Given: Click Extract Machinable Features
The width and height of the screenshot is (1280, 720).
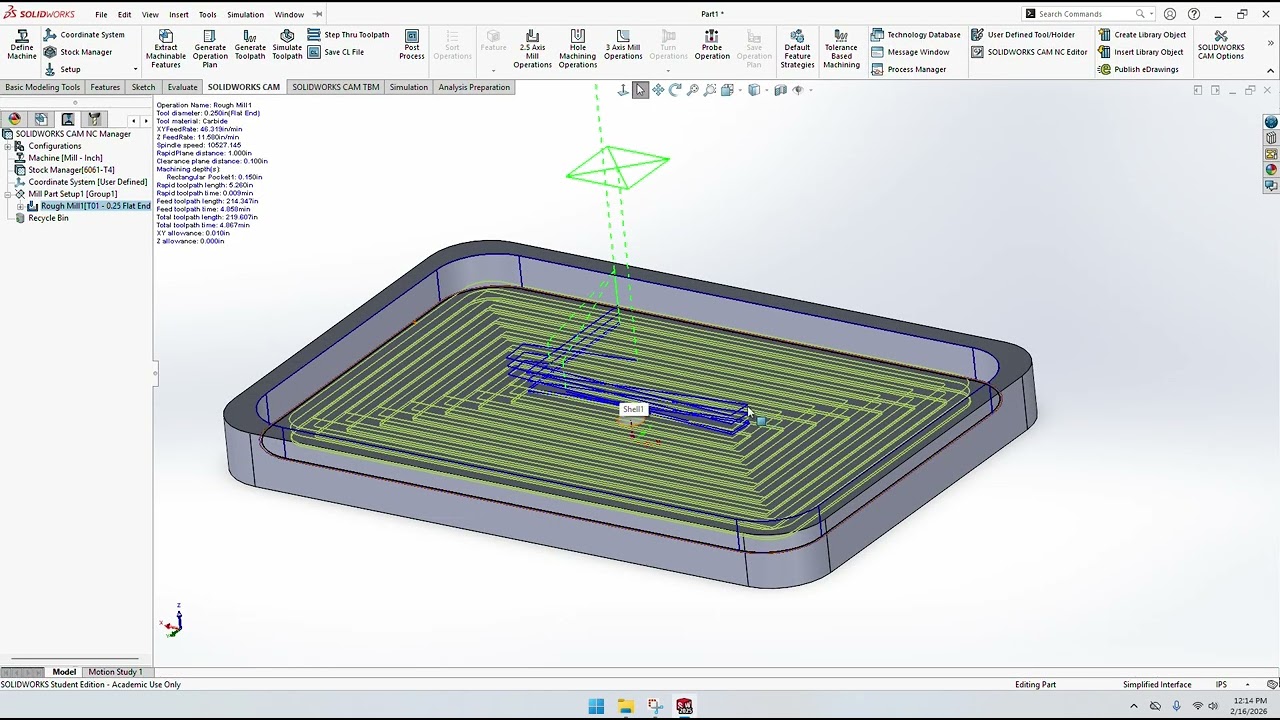Looking at the screenshot, I should click(x=166, y=50).
